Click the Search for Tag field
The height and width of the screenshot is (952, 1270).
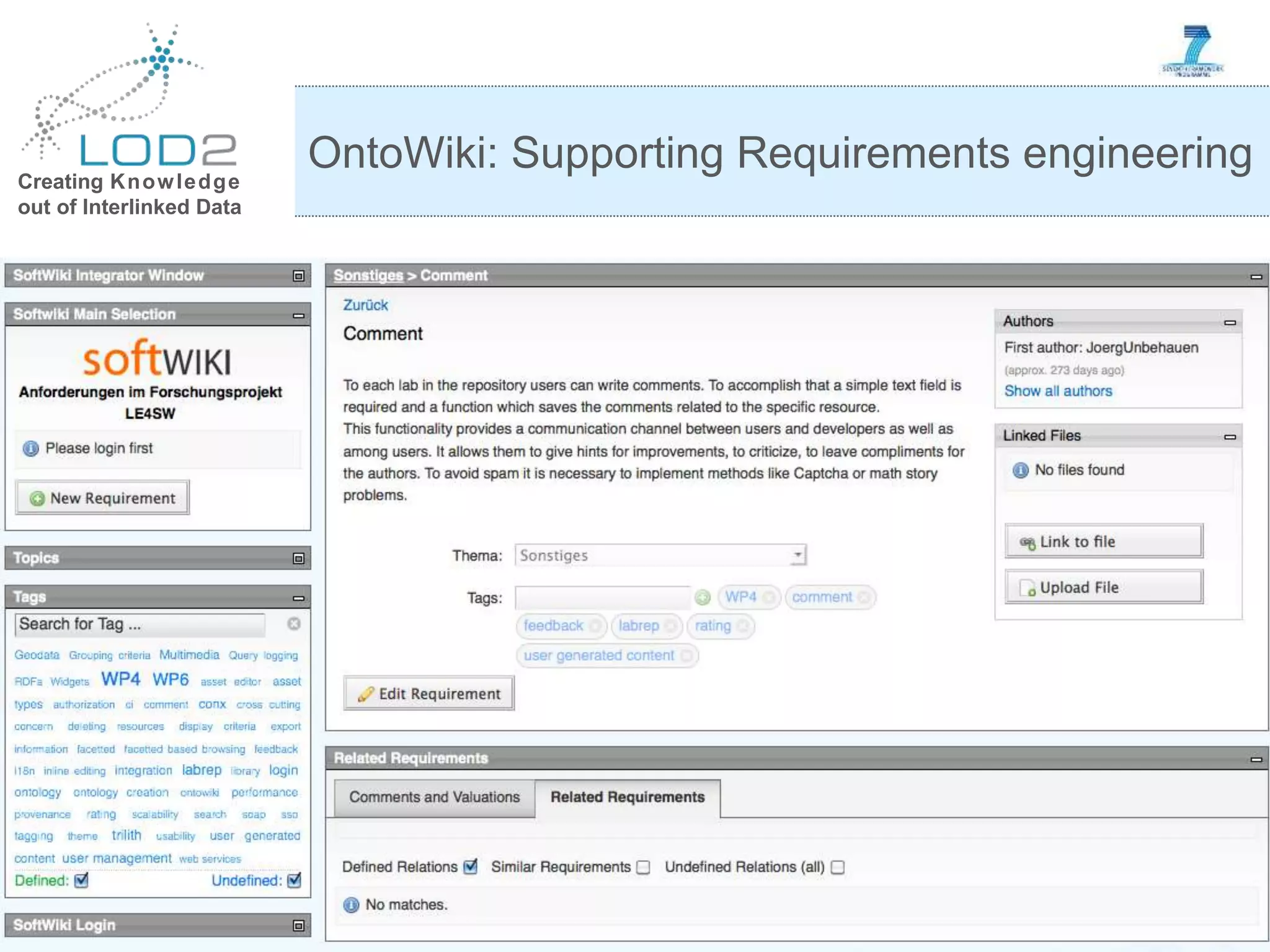coord(140,624)
